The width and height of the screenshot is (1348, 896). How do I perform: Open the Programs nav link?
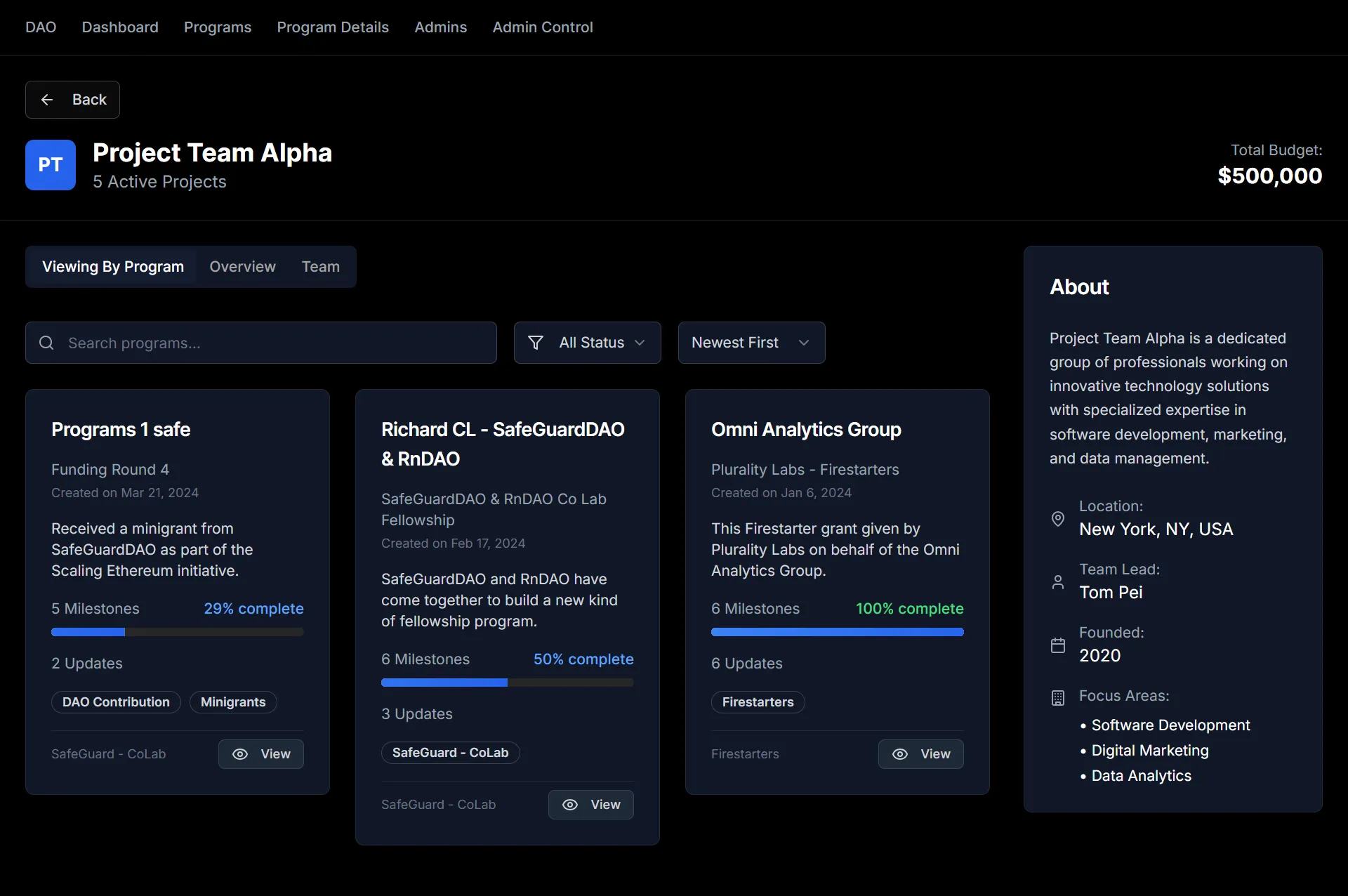tap(218, 27)
